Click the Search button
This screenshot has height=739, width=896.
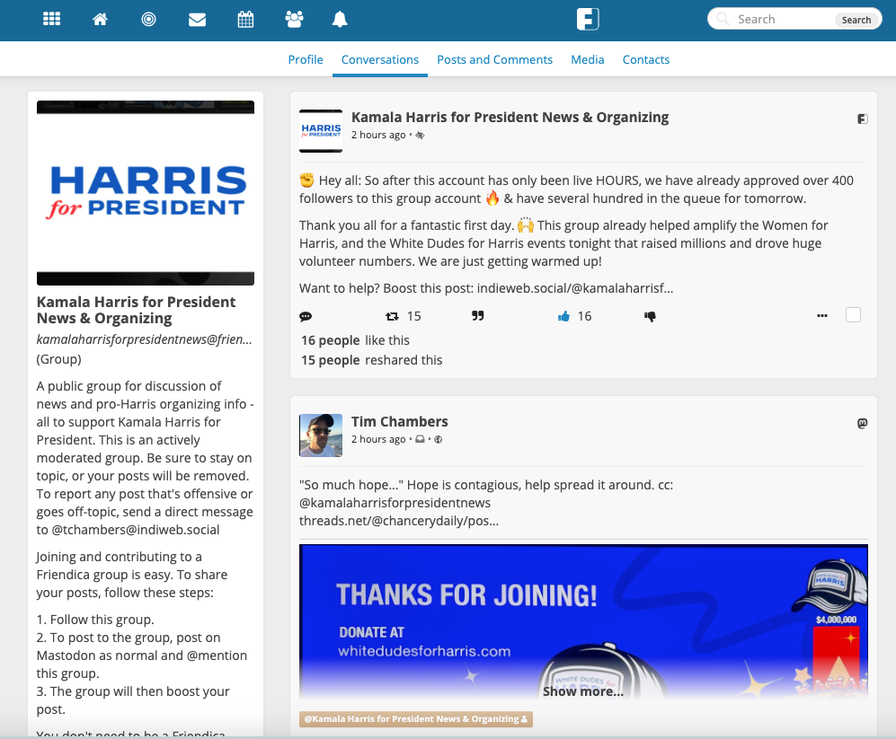click(856, 20)
